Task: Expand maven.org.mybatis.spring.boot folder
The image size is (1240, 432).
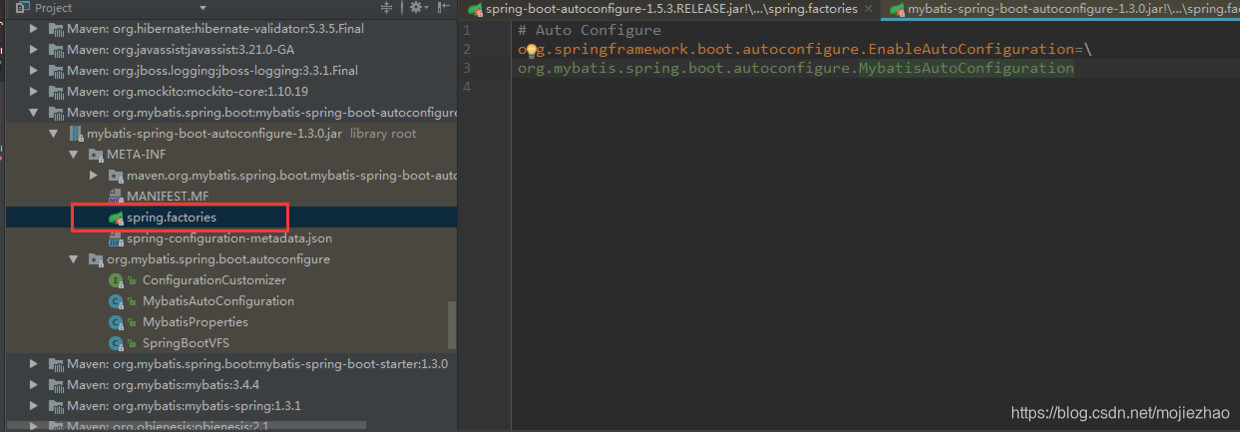Action: click(93, 175)
